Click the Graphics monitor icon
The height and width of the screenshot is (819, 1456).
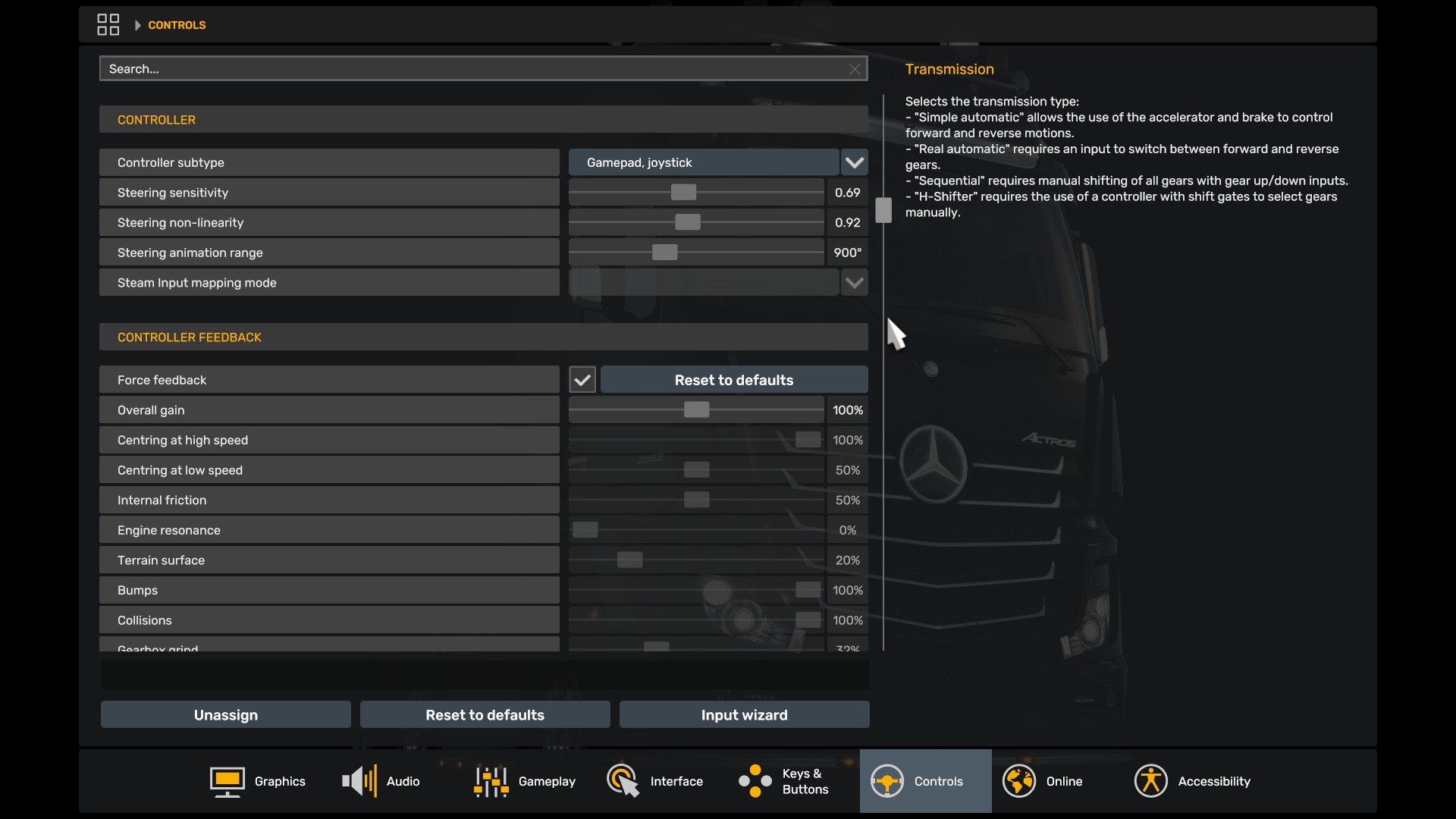[227, 781]
